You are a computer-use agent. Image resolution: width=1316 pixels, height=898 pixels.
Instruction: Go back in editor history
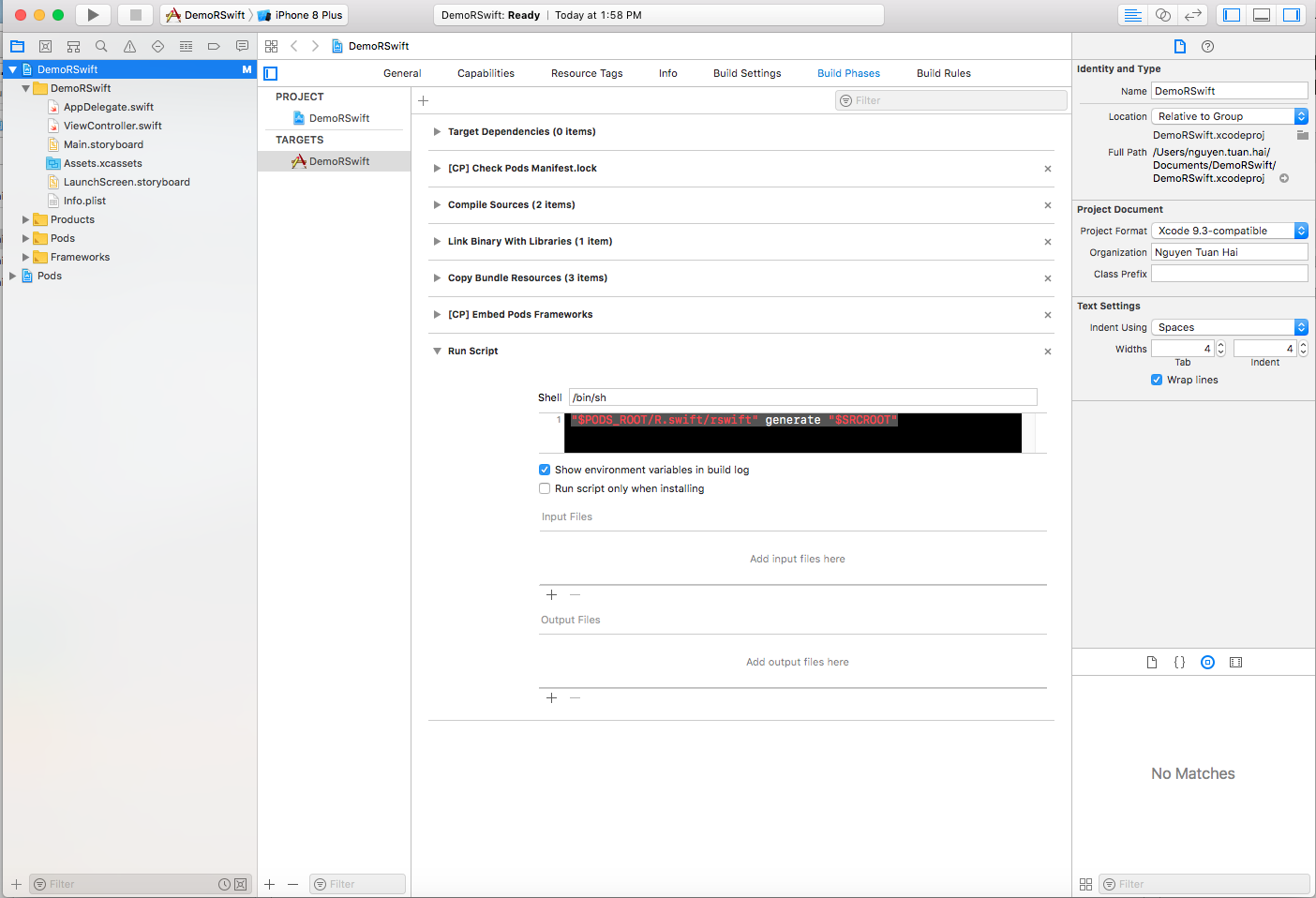point(294,46)
